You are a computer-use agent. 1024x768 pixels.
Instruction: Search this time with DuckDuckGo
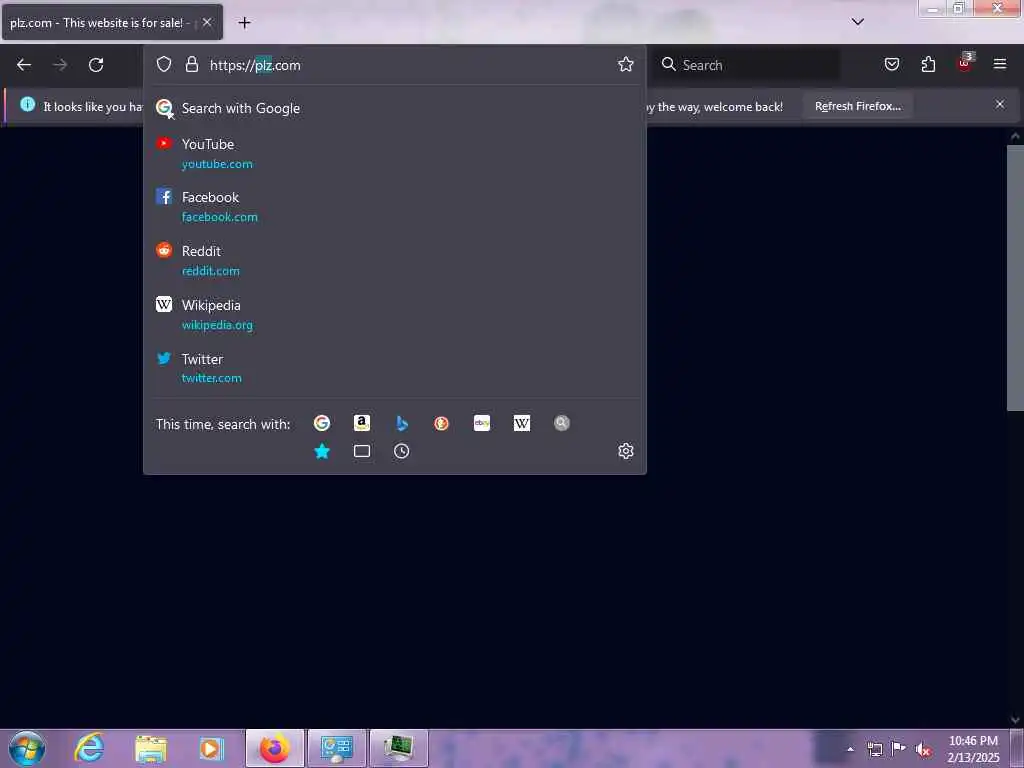tap(441, 423)
